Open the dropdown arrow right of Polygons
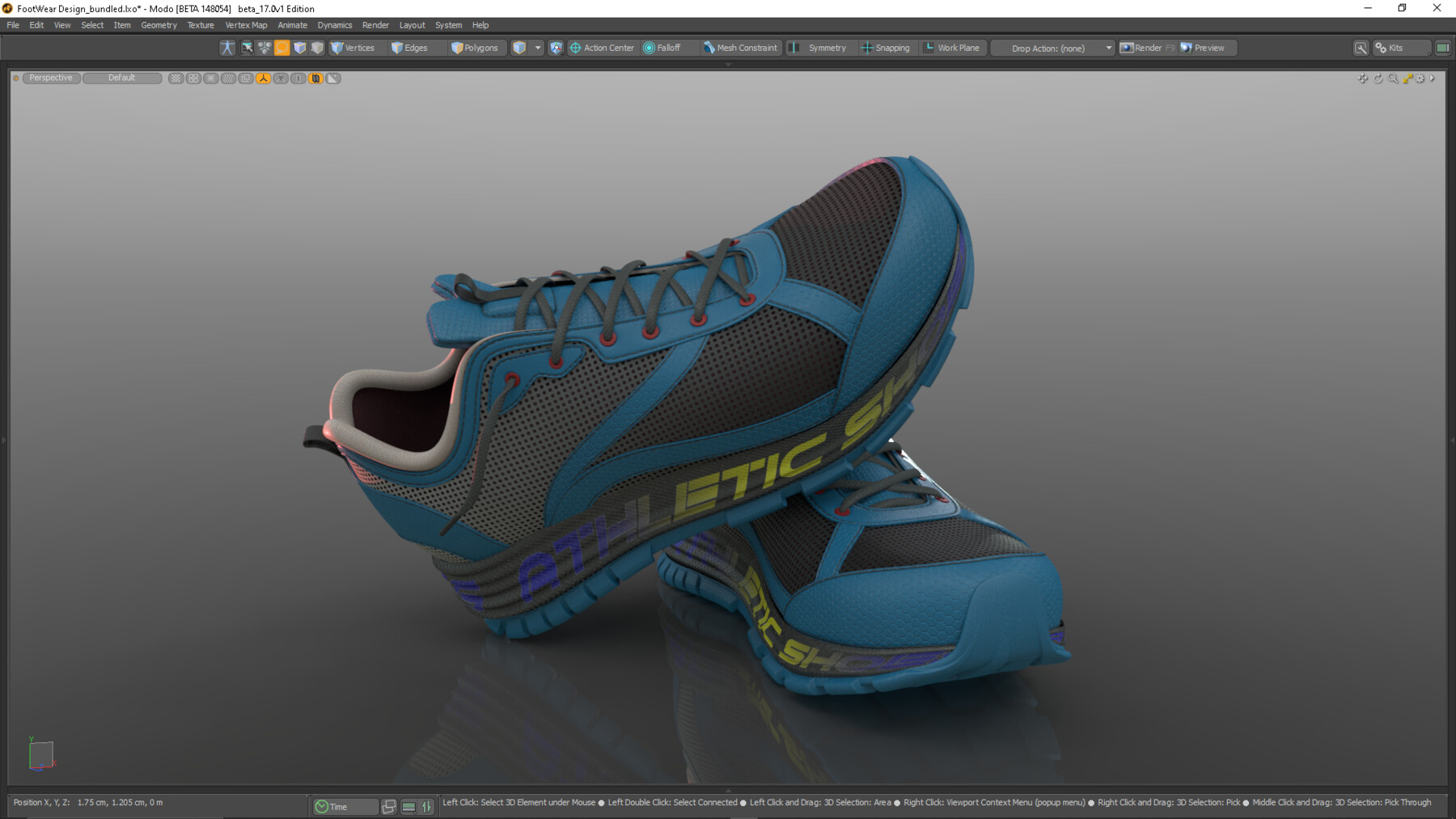 click(x=538, y=48)
